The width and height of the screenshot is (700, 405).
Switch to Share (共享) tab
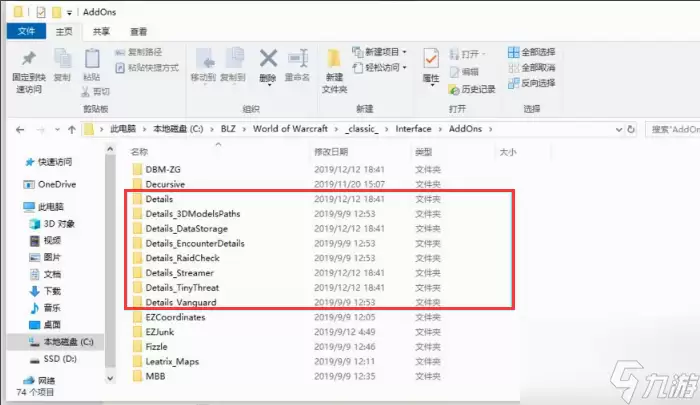point(101,31)
